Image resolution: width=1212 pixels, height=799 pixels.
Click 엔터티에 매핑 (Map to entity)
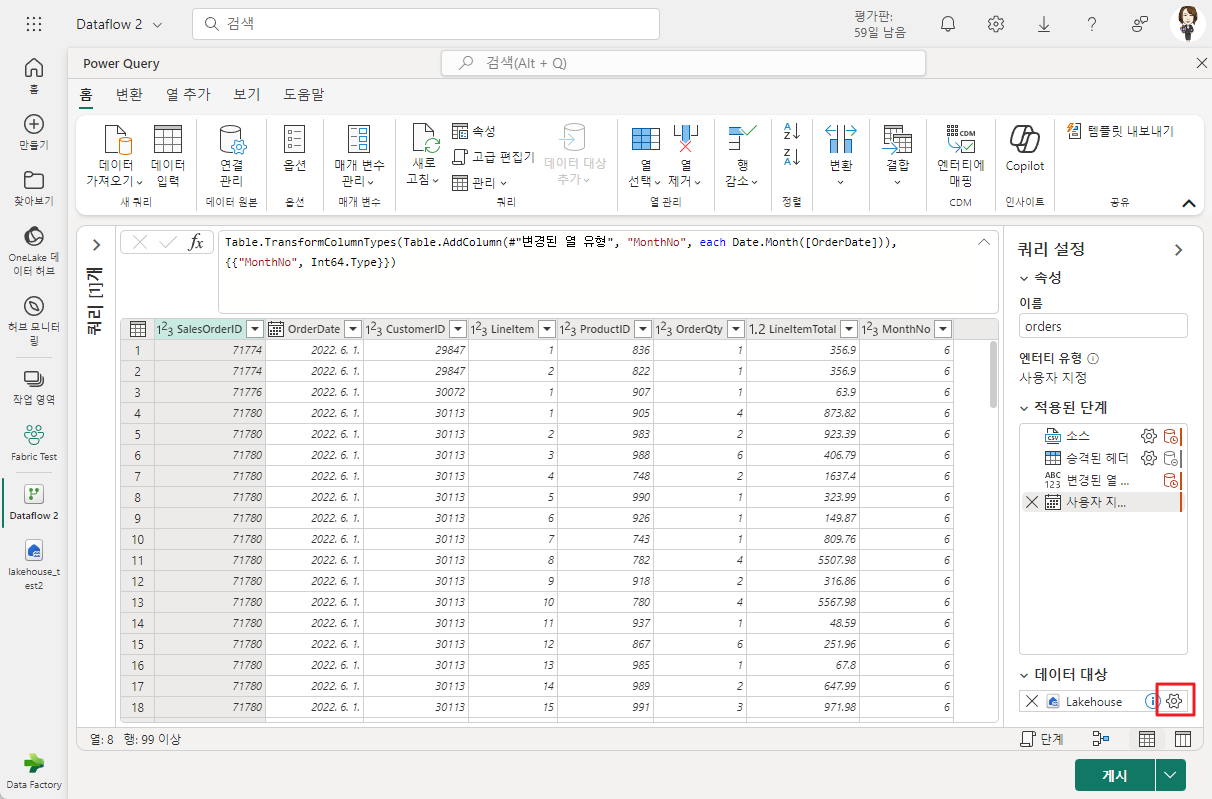960,157
